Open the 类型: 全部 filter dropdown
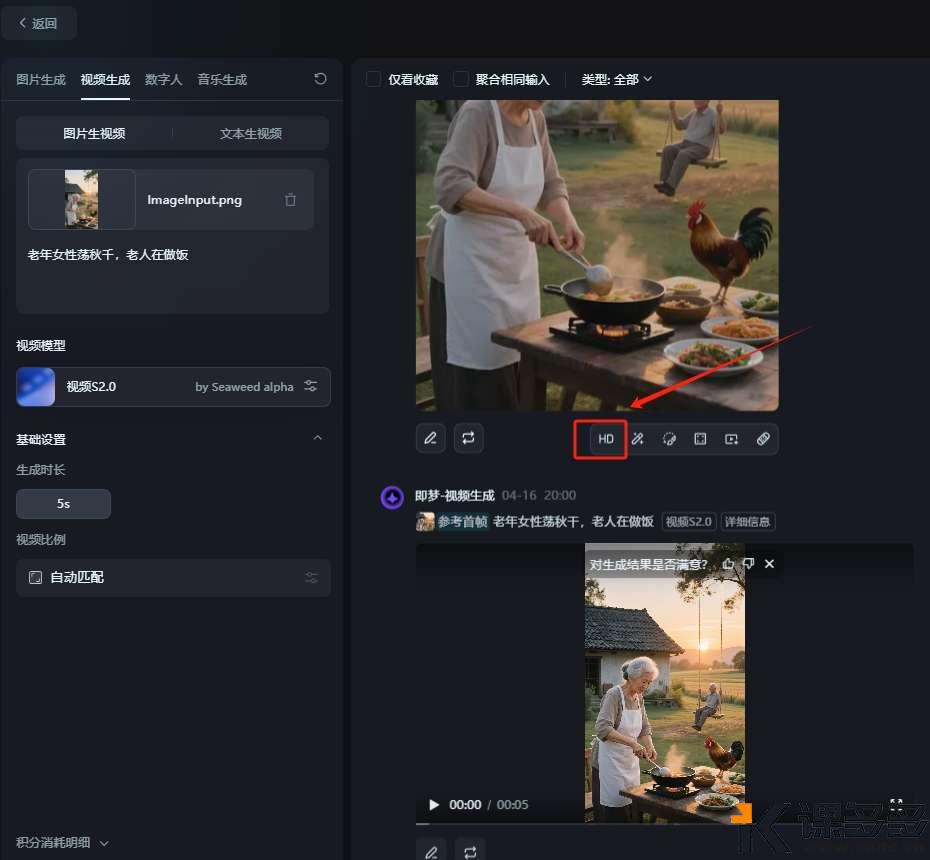Image resolution: width=930 pixels, height=860 pixels. coord(616,80)
